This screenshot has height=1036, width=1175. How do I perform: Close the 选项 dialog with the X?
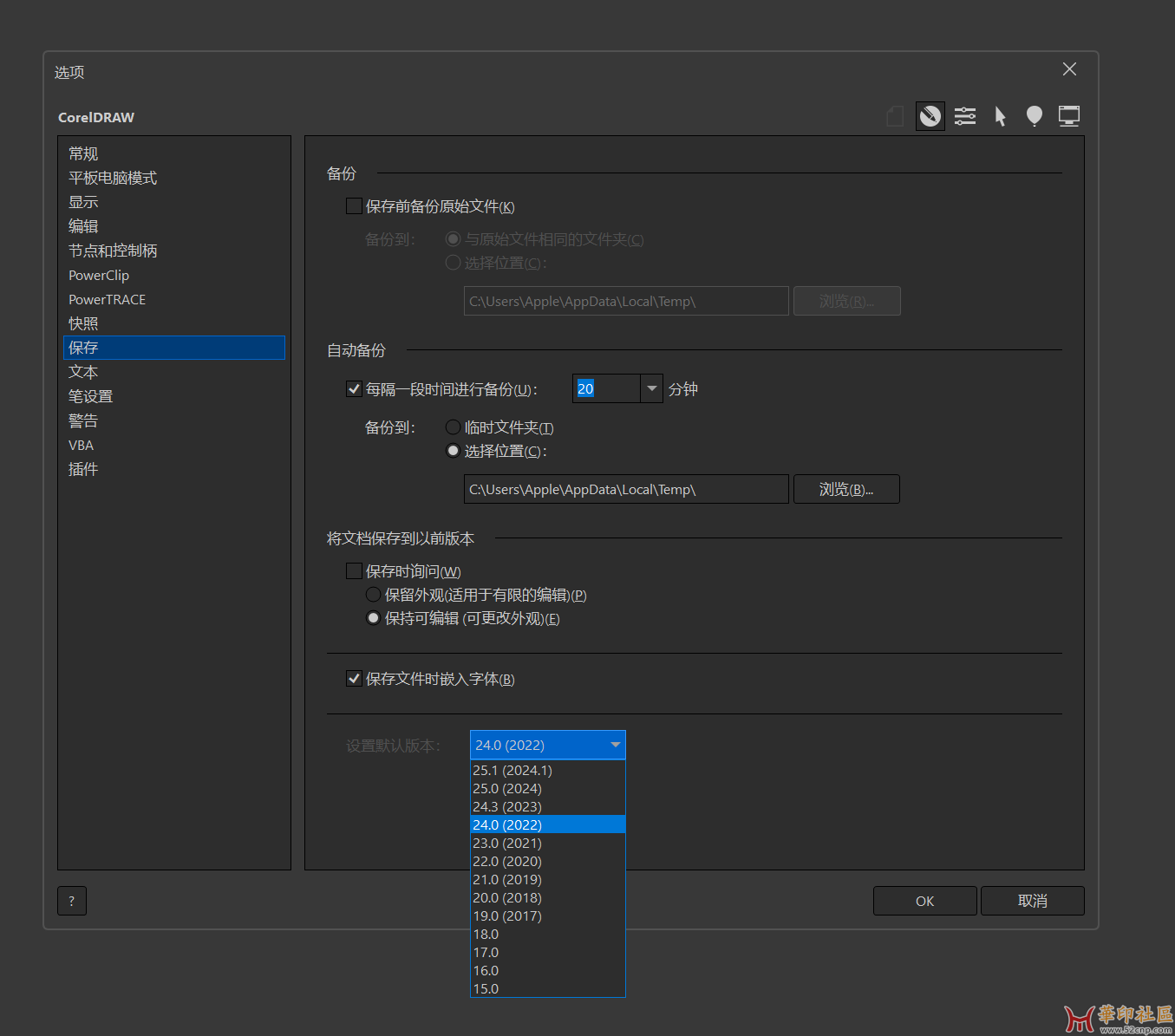pos(1070,69)
